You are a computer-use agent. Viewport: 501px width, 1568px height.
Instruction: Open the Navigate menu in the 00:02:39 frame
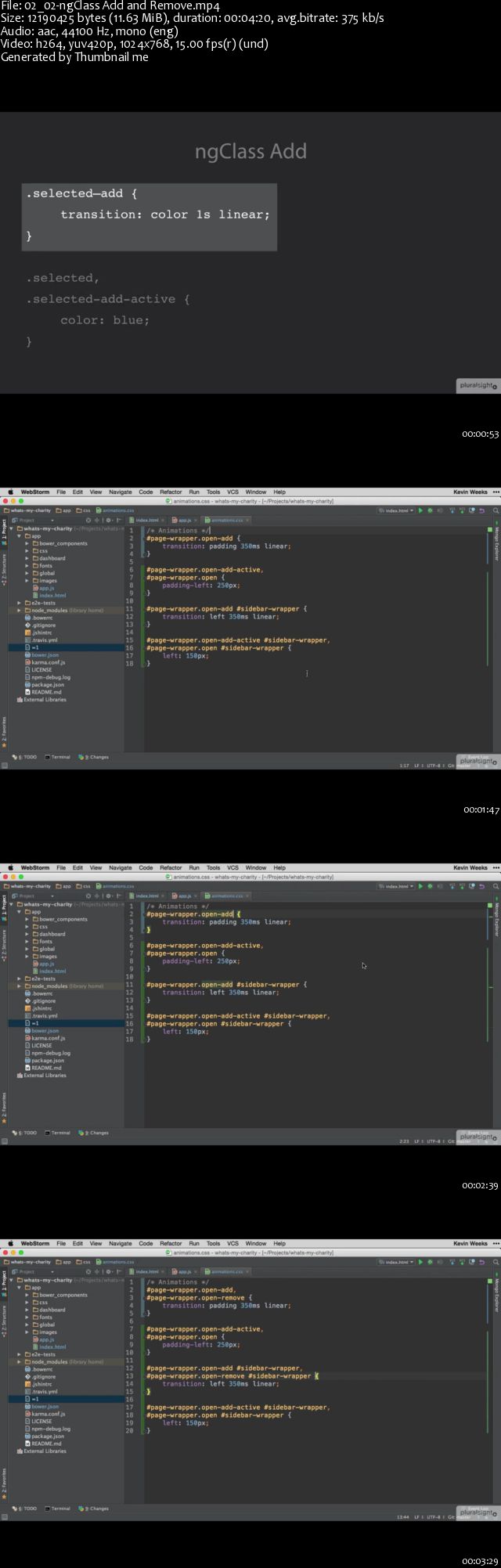tap(121, 867)
